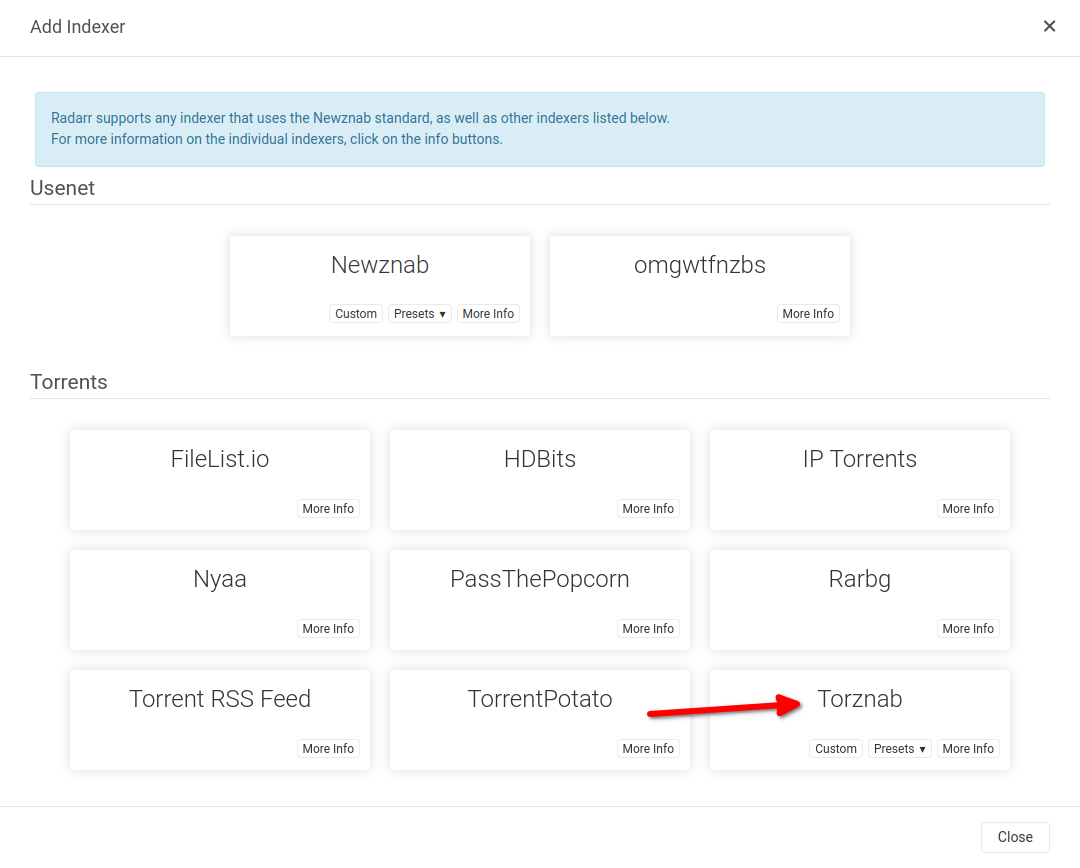Viewport: 1080px width, 868px height.
Task: Click Custom button on Newznab card
Action: click(355, 313)
